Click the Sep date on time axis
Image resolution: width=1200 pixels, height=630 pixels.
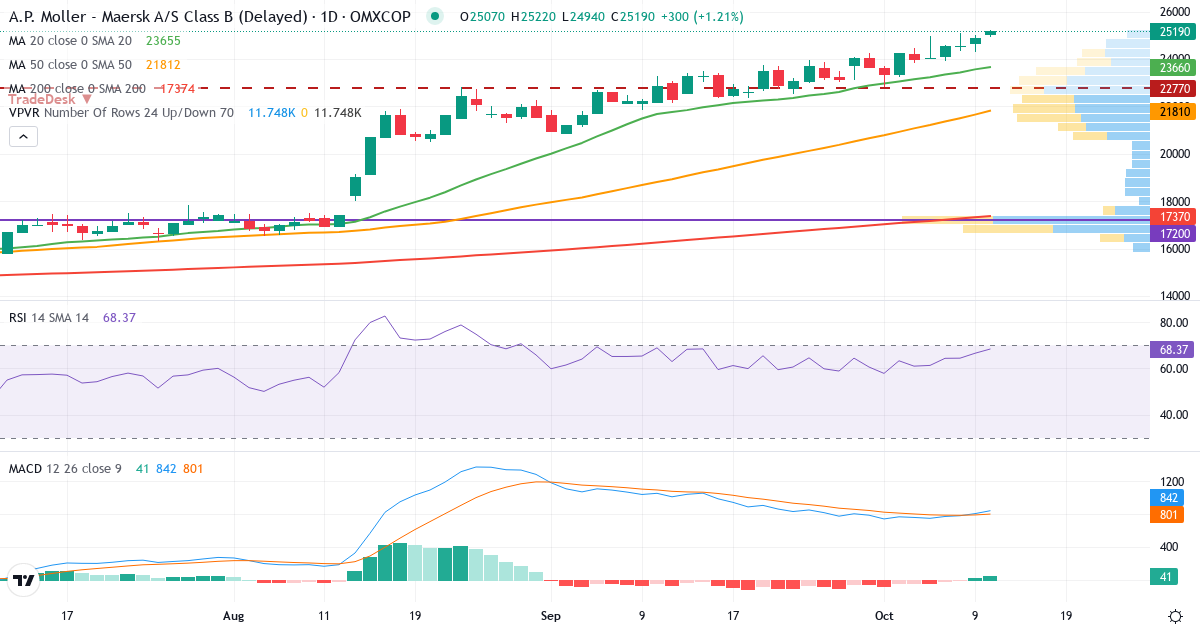[550, 615]
